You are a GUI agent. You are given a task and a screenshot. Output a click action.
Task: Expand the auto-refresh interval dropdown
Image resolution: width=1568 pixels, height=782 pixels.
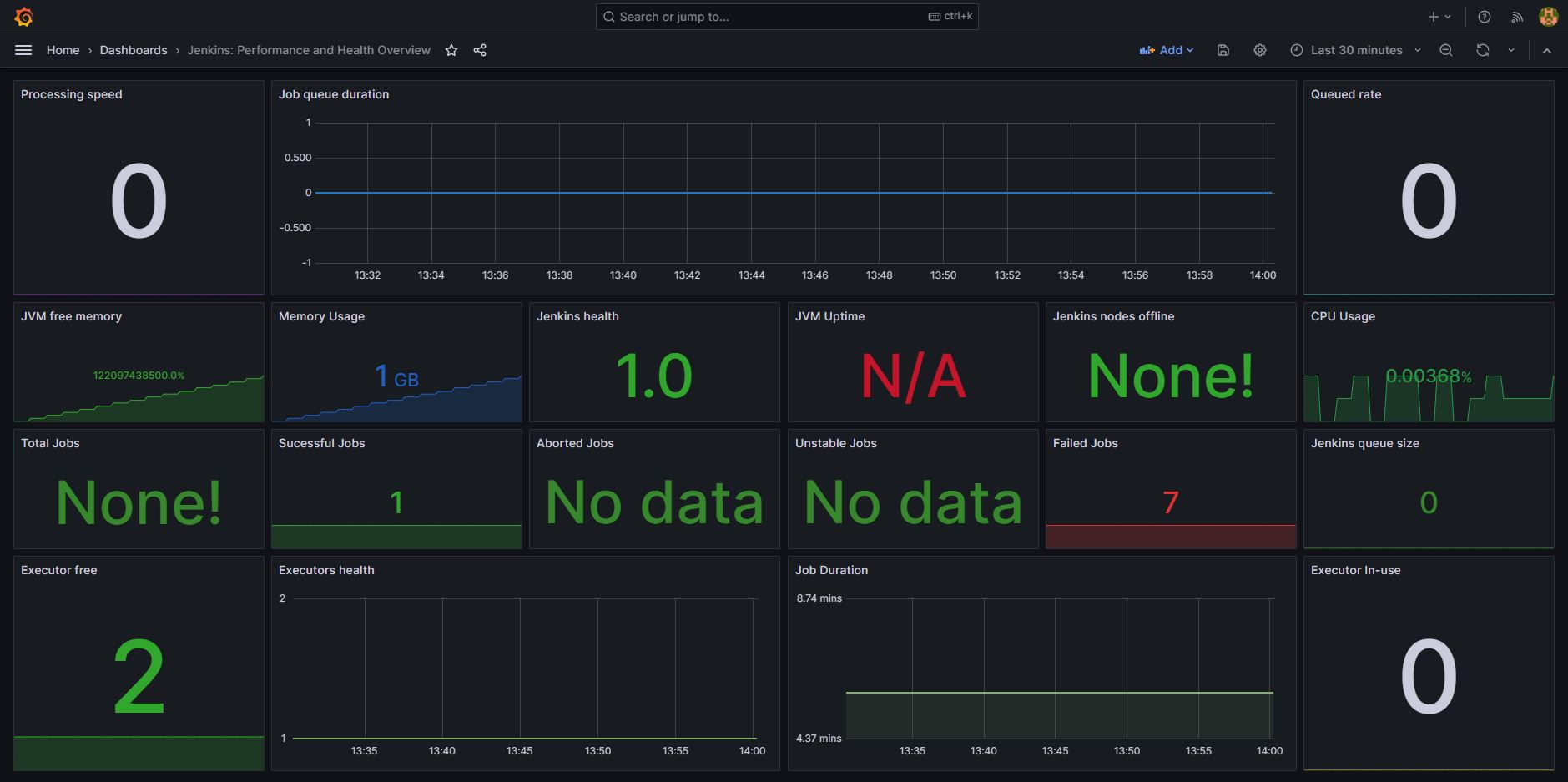click(x=1511, y=50)
